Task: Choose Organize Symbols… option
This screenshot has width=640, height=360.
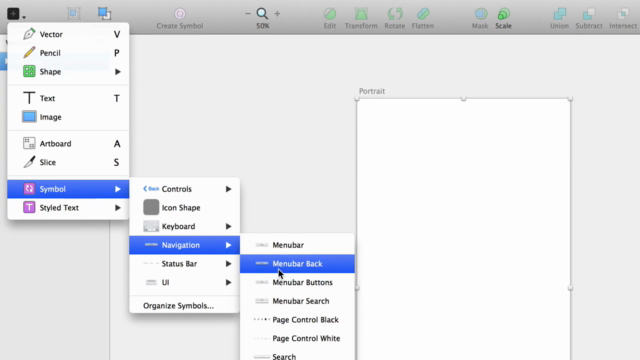Action: 184,306
